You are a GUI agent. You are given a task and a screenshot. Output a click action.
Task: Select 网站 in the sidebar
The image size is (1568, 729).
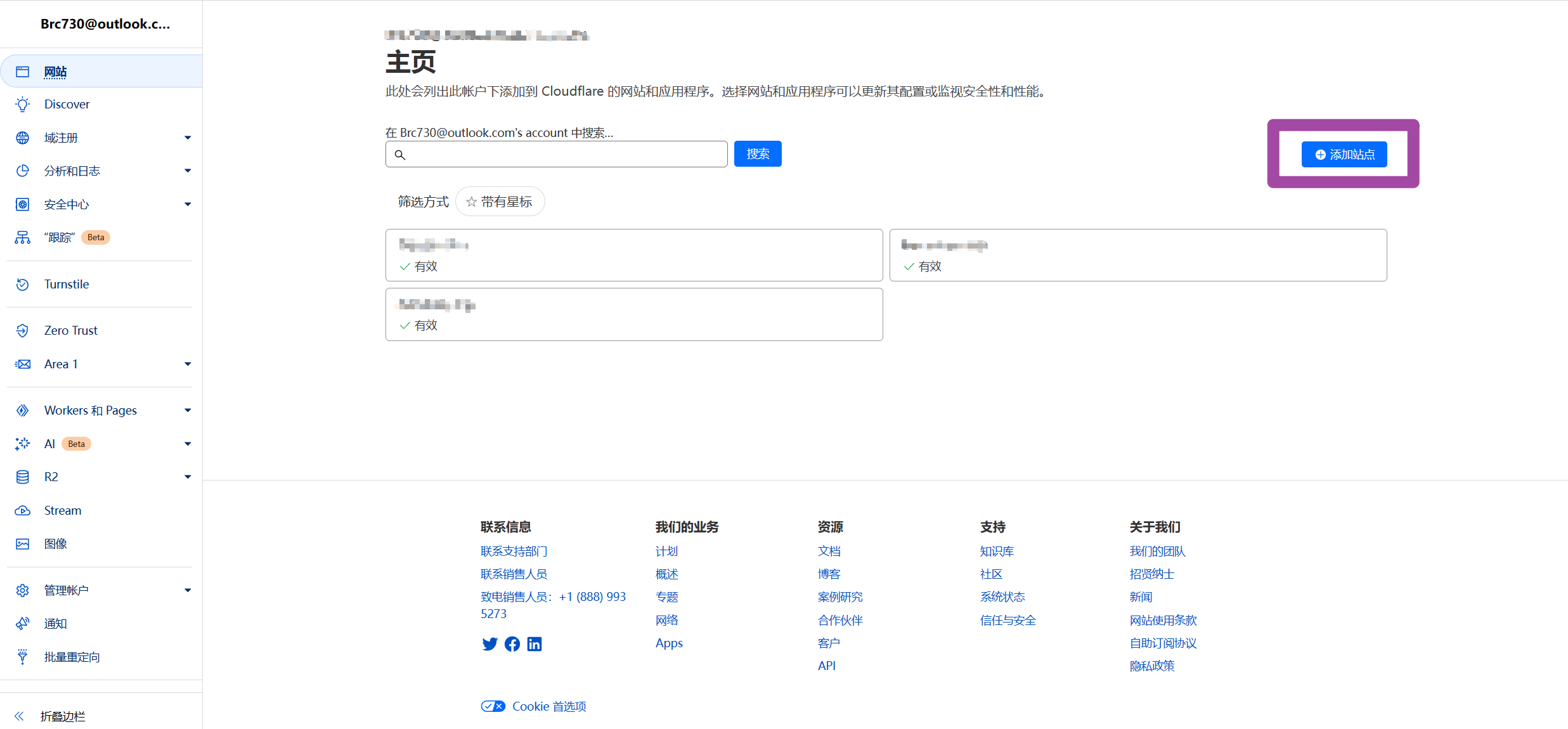click(101, 71)
